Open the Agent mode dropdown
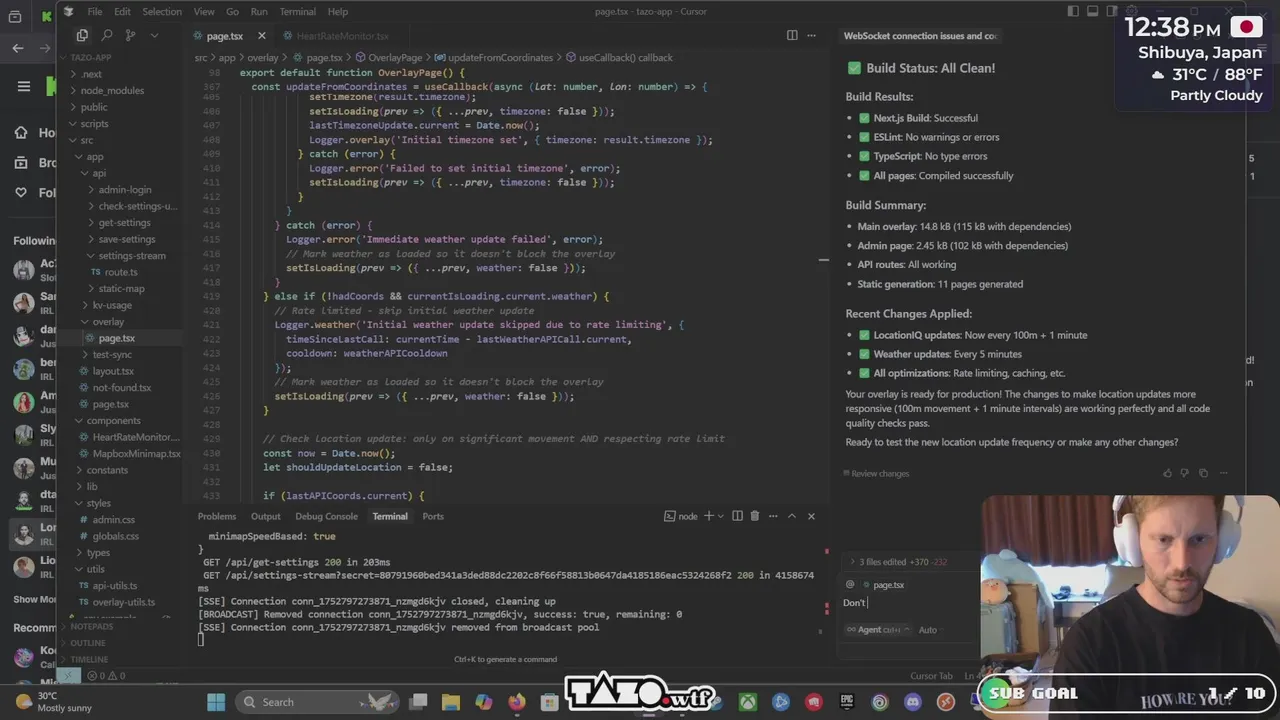This screenshot has width=1280, height=720. point(877,630)
